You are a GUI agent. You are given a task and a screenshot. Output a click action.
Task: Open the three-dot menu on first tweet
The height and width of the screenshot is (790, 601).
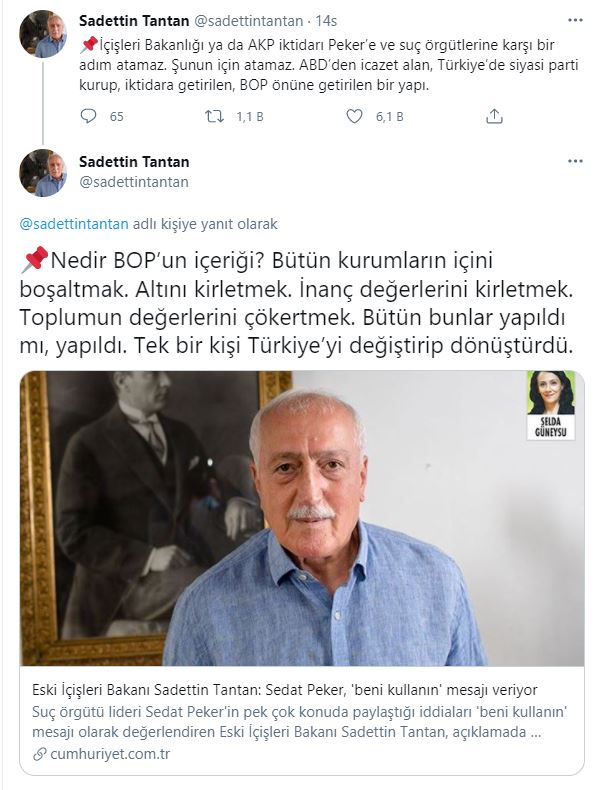(575, 21)
